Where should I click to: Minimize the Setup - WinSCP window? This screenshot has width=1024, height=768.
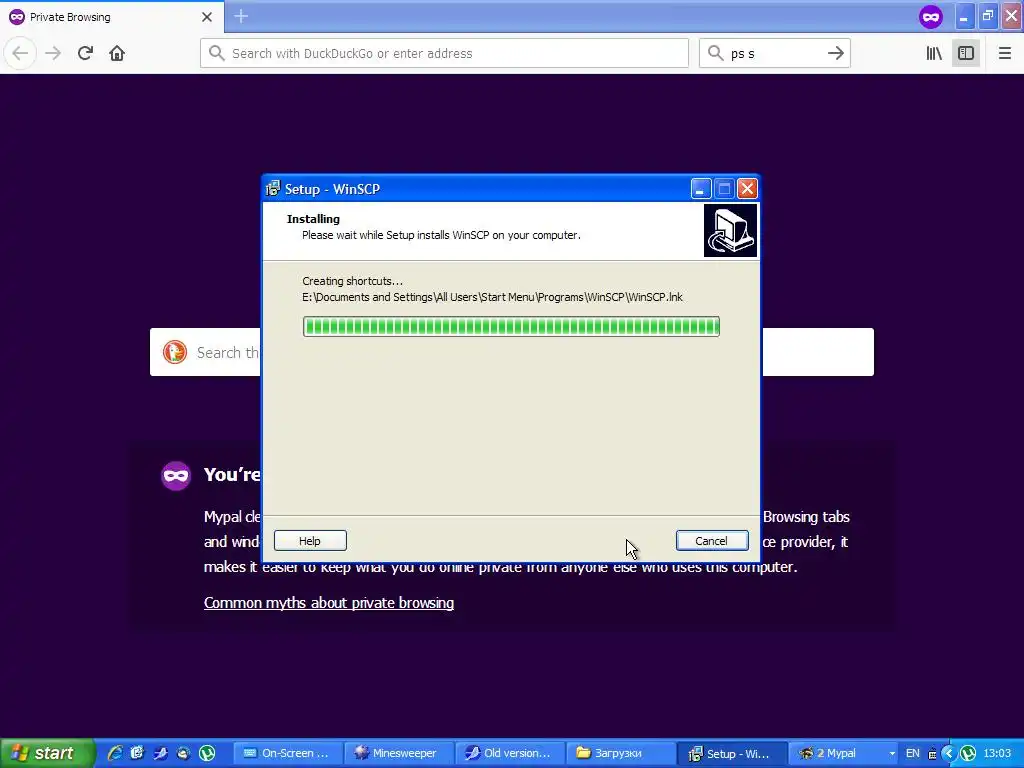pos(701,189)
